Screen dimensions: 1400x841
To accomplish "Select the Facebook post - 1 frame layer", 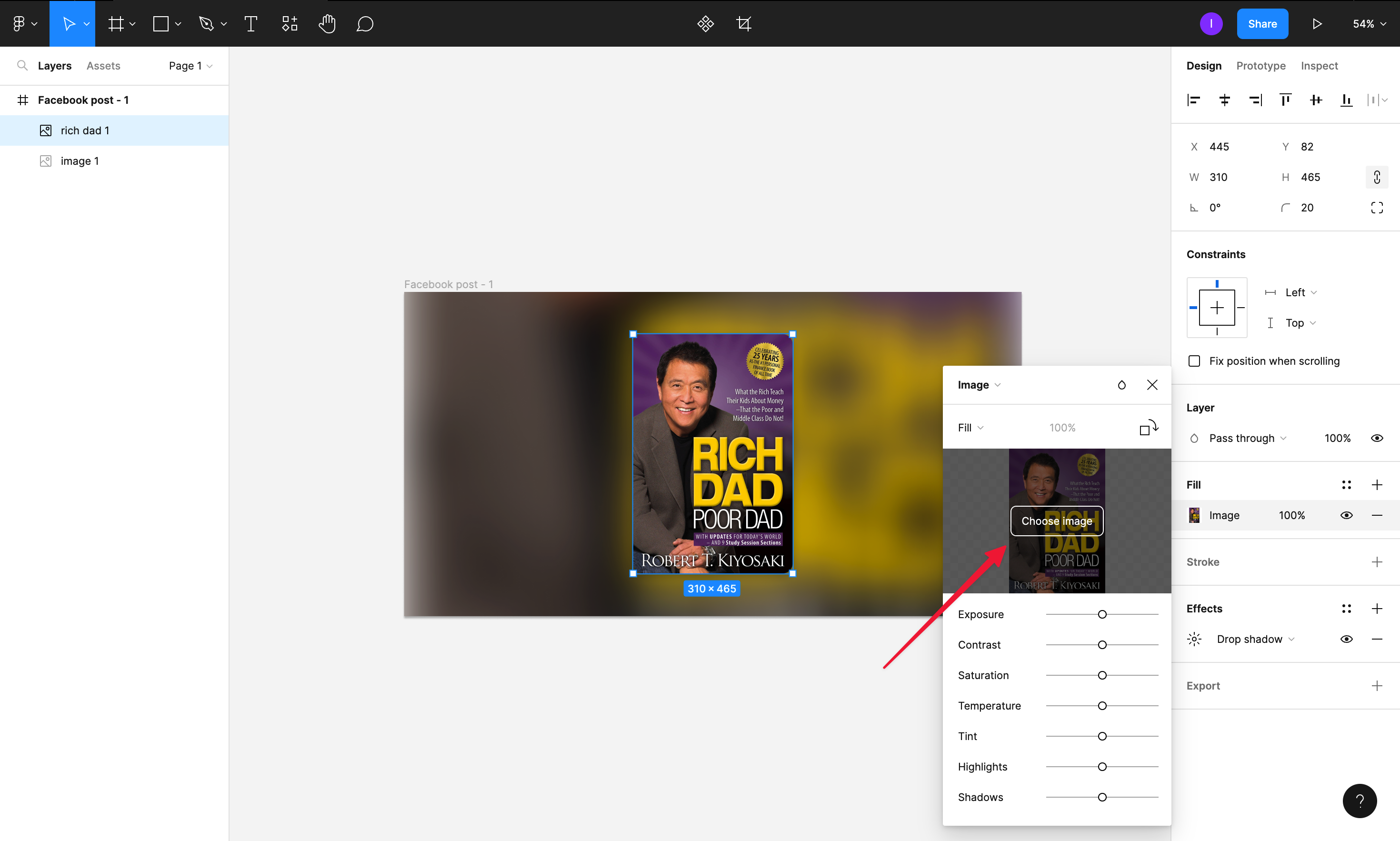I will click(x=114, y=100).
